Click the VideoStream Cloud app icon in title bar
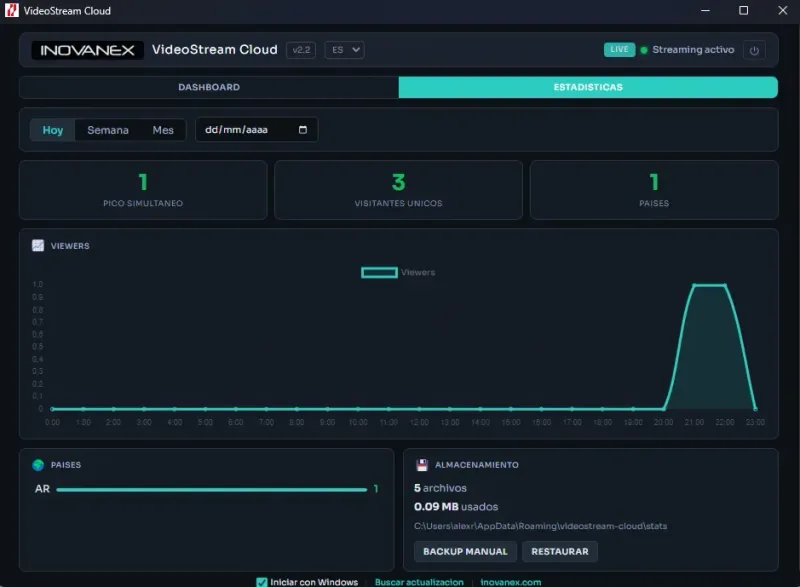The width and height of the screenshot is (800, 587). click(x=11, y=10)
